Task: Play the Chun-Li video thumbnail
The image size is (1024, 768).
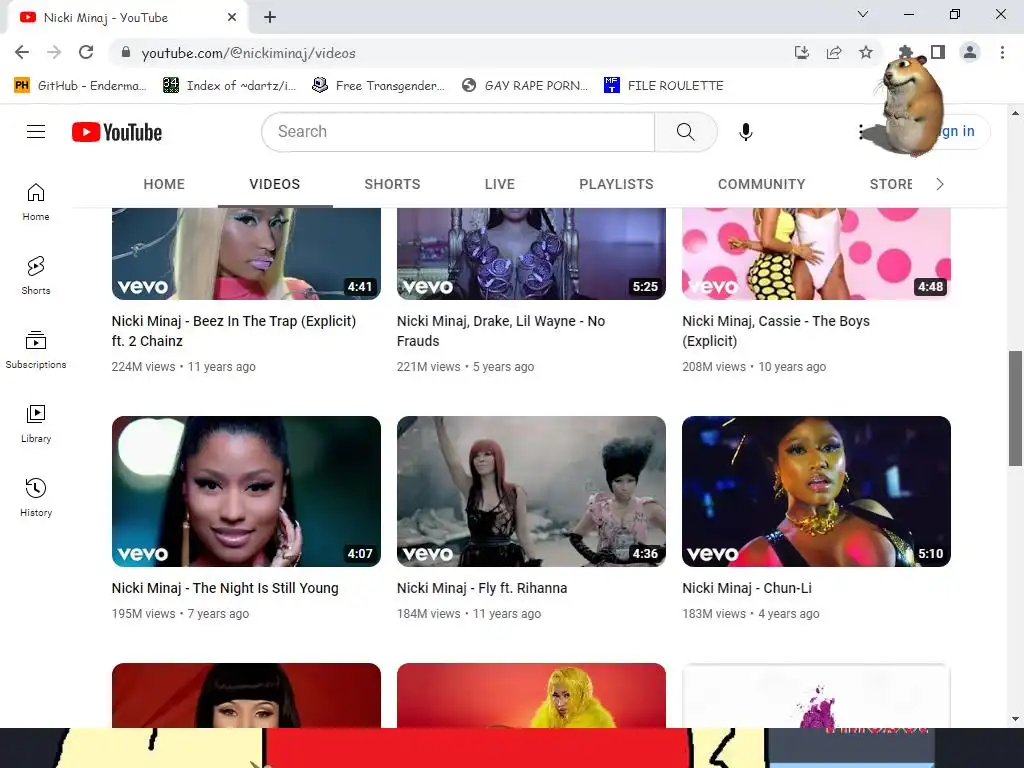Action: 816,491
